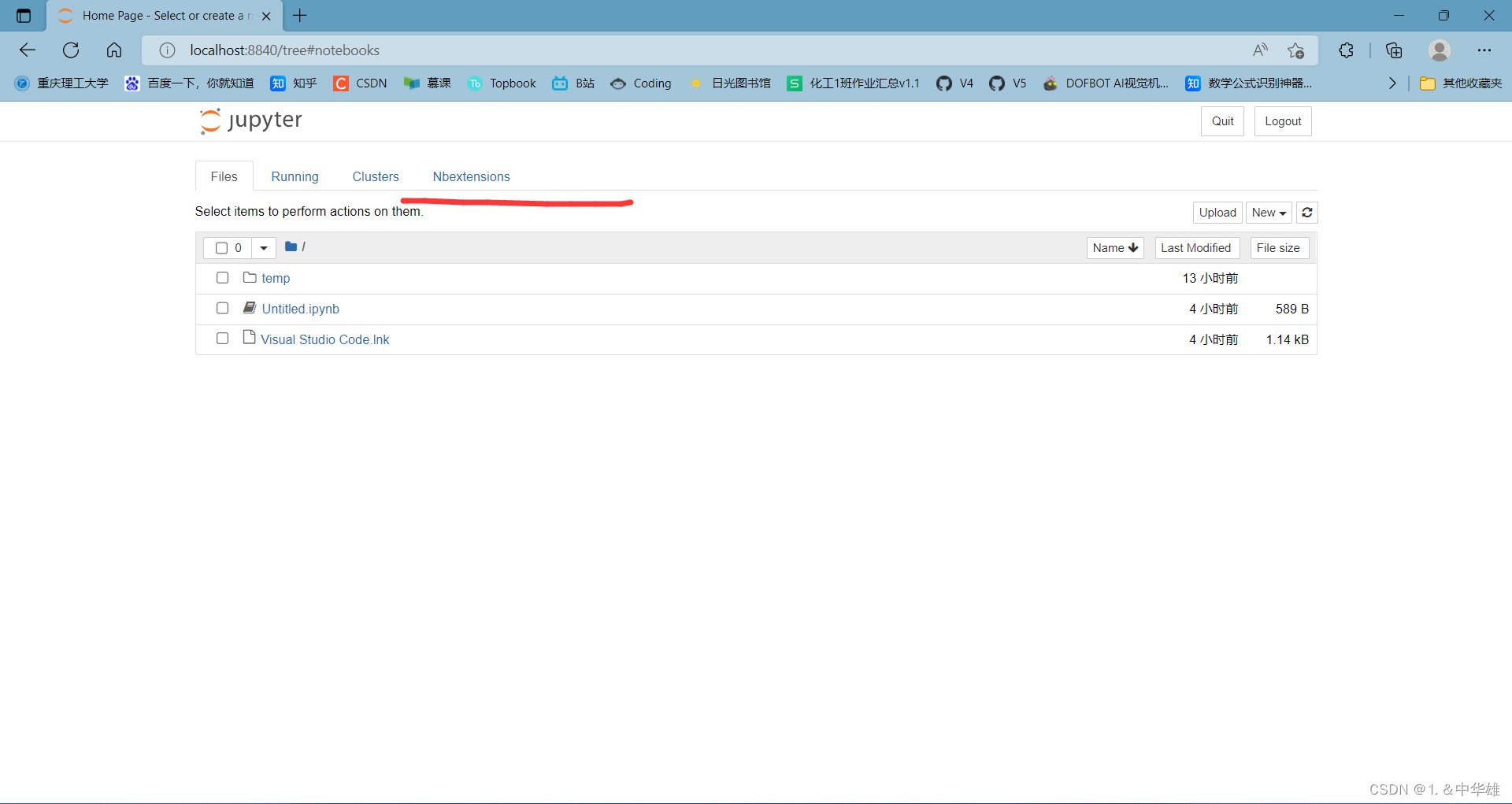Switch to the Files tab
Screen dimensions: 1512x804
(224, 176)
